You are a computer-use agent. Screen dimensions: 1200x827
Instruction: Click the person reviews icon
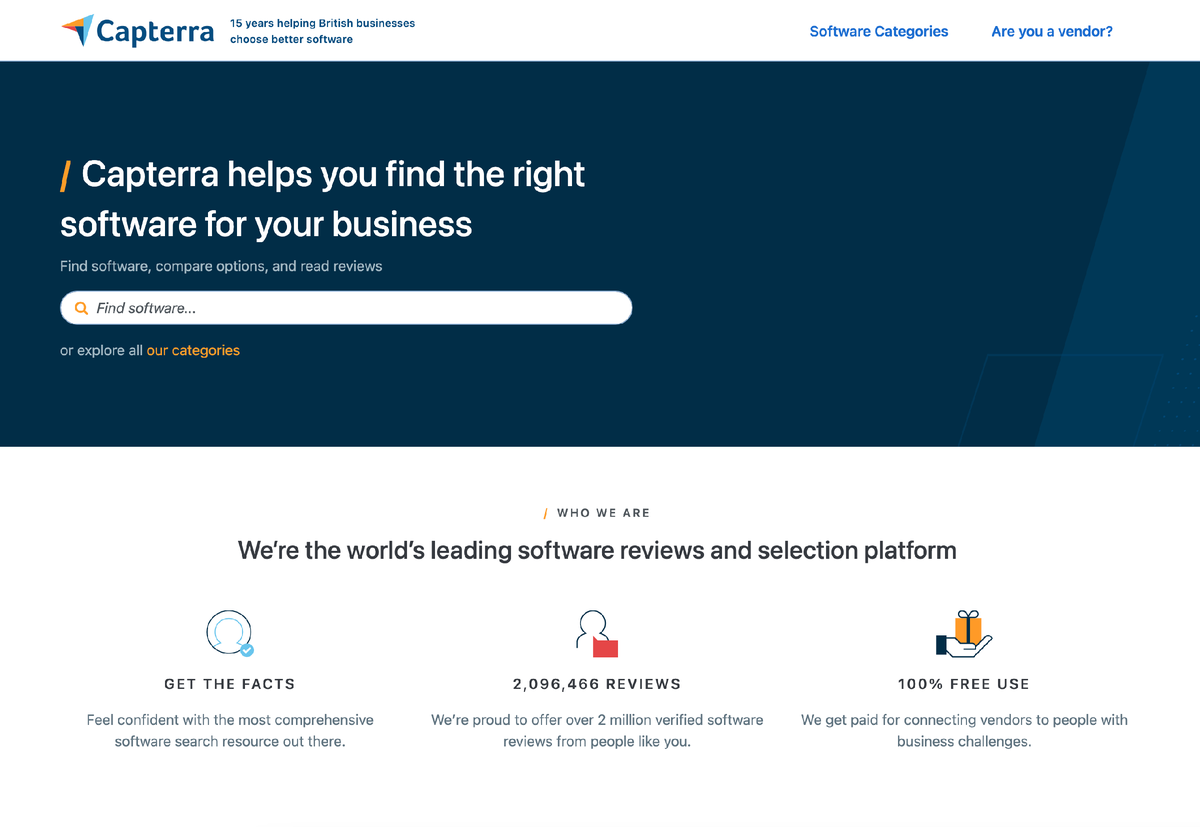tap(597, 633)
